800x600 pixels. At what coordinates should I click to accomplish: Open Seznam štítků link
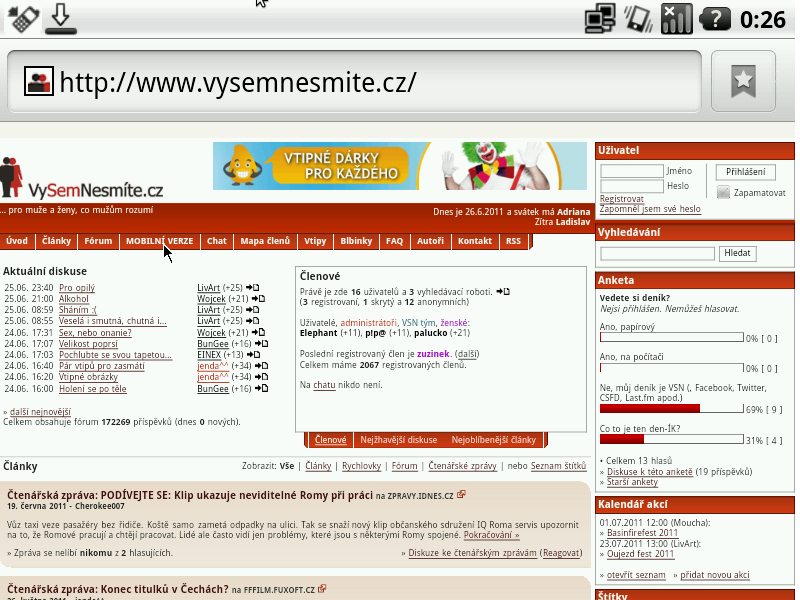tap(558, 466)
